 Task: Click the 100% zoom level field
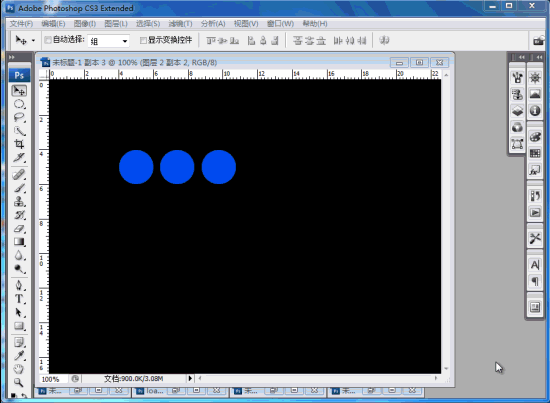coord(54,379)
